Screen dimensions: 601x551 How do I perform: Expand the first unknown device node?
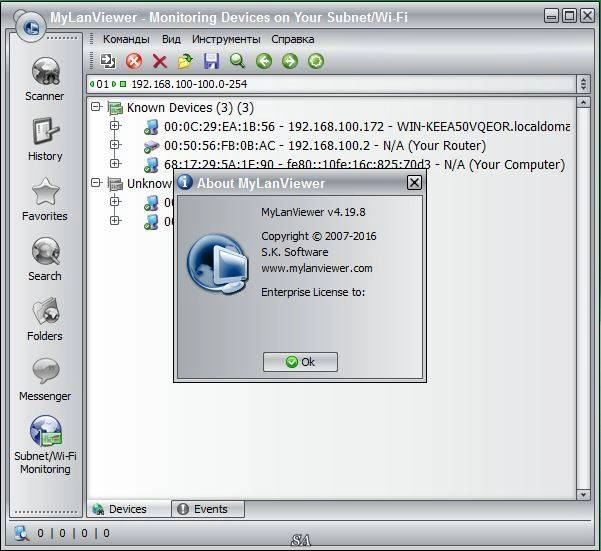point(115,201)
